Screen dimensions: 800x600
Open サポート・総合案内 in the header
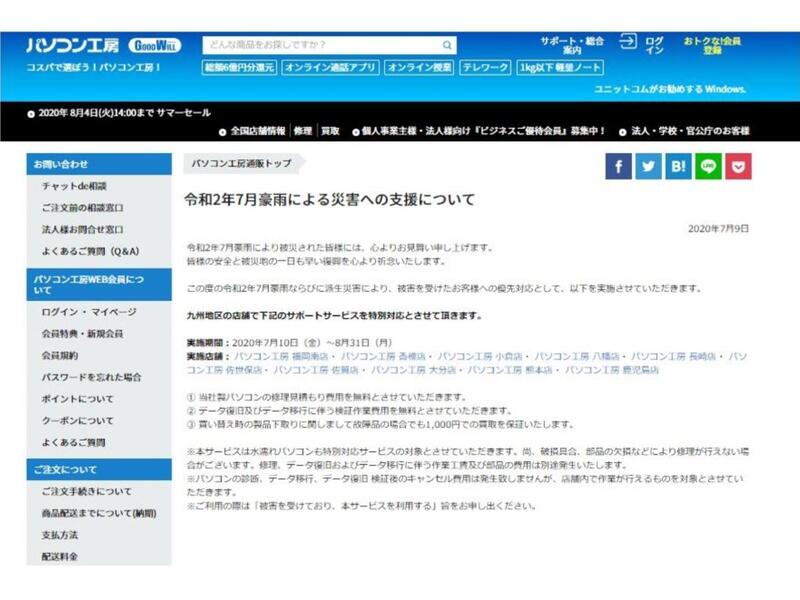coord(572,45)
